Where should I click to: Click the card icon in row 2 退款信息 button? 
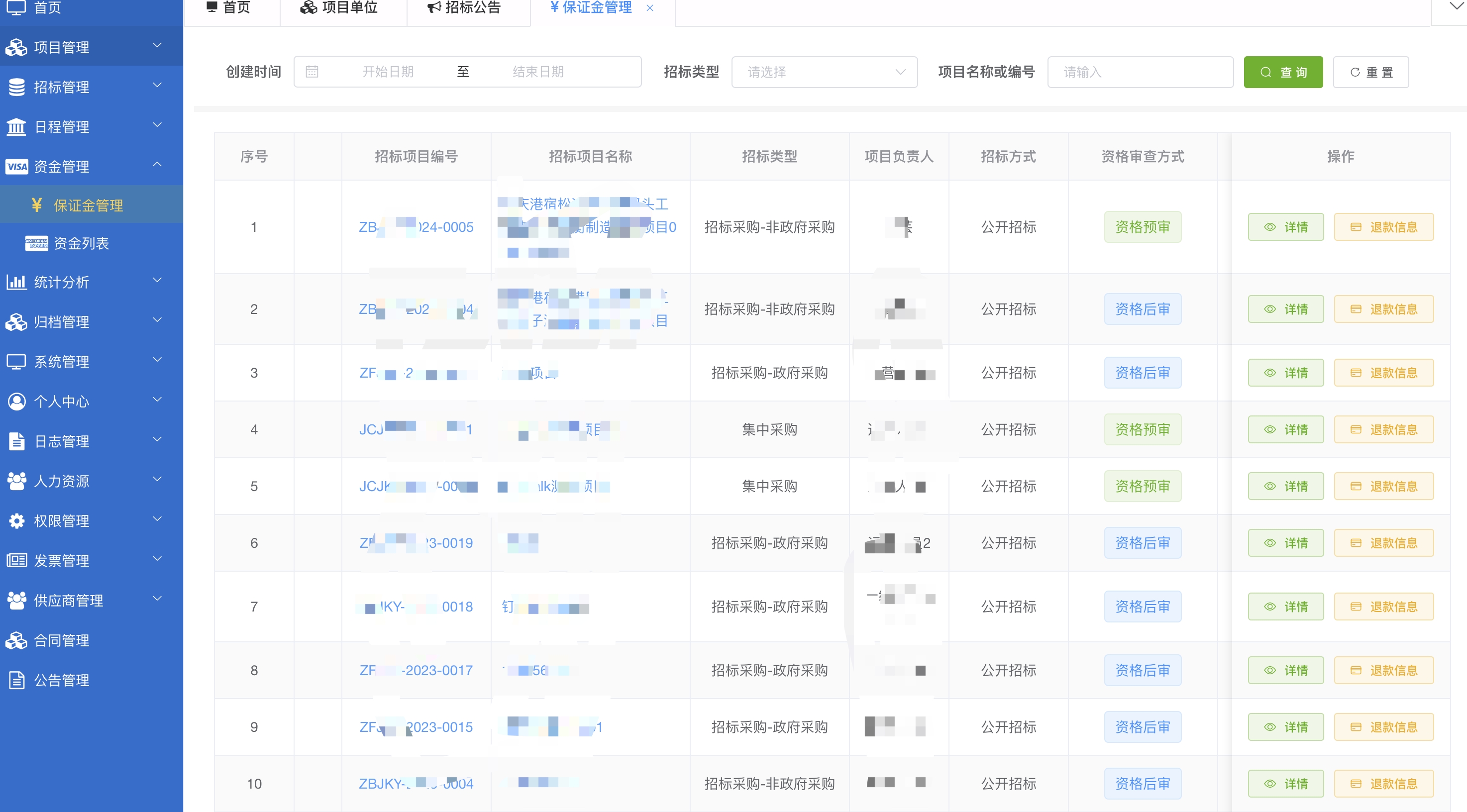tap(1356, 309)
